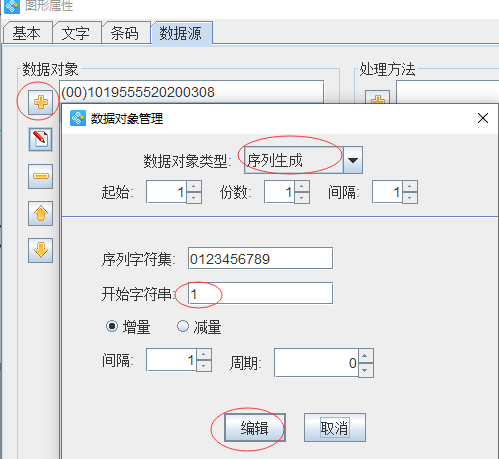The image size is (499, 459).
Task: Switch to the 条码 tab
Action: [125, 33]
